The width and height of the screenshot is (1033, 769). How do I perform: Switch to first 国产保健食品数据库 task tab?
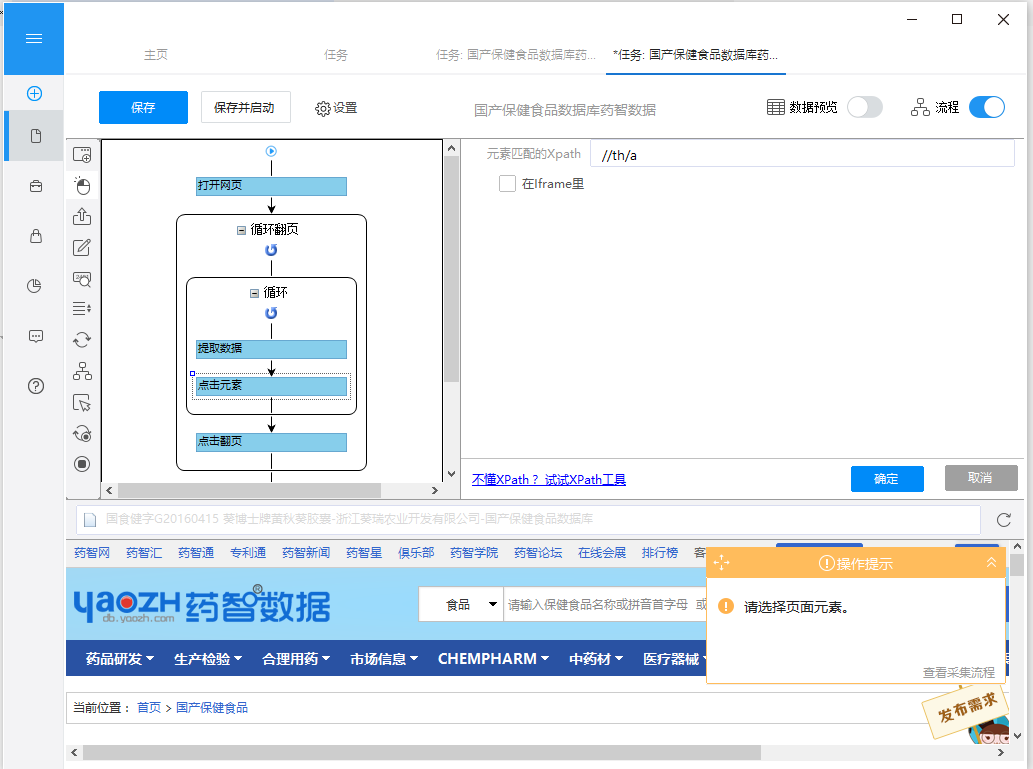point(515,55)
